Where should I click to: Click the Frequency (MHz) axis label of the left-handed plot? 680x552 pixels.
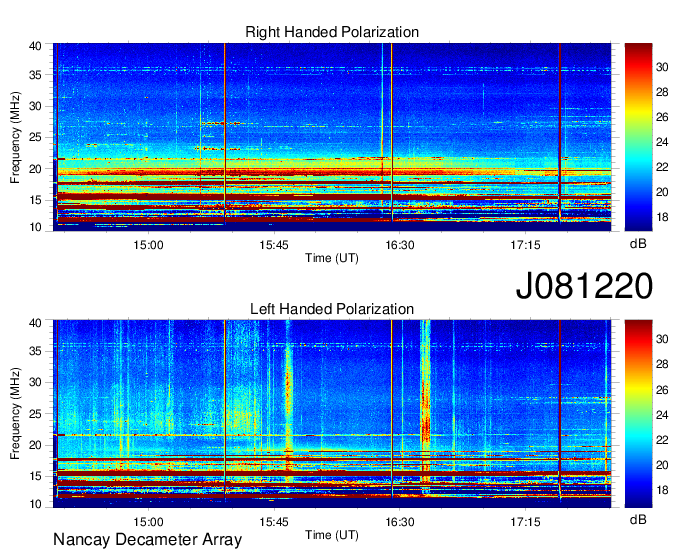(x=15, y=414)
